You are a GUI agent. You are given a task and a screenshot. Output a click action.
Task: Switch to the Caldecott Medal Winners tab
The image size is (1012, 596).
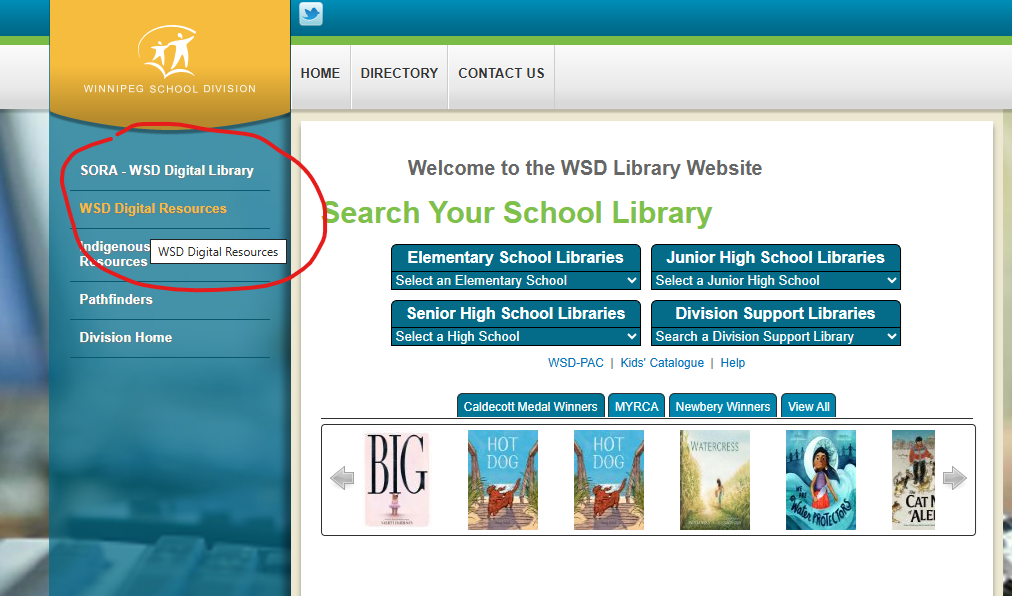531,406
